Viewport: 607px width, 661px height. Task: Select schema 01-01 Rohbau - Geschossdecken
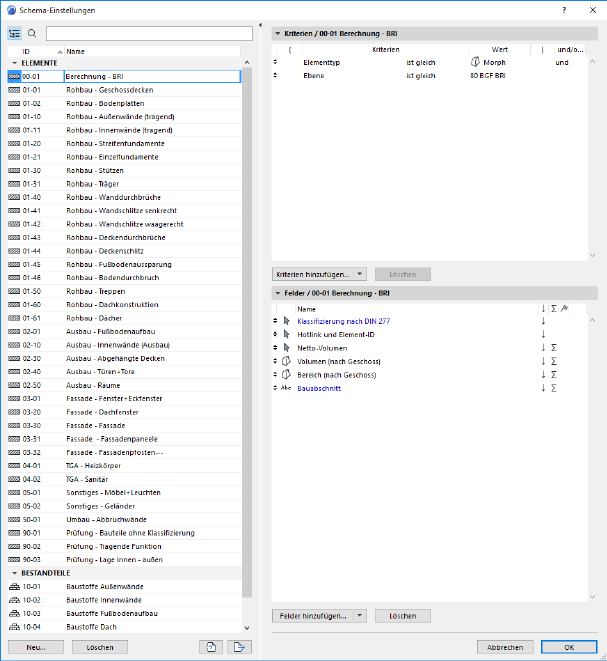click(124, 90)
